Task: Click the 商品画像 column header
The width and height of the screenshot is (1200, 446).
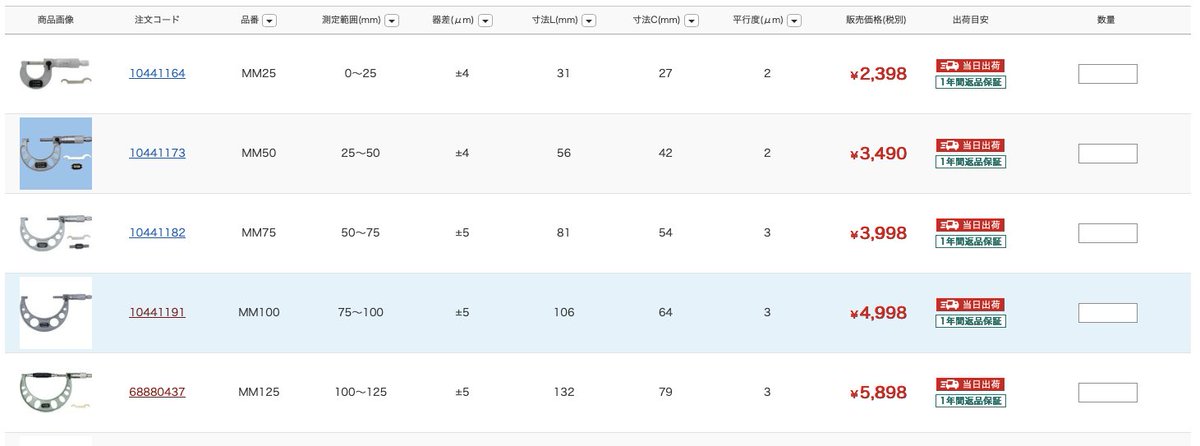Action: tap(56, 20)
